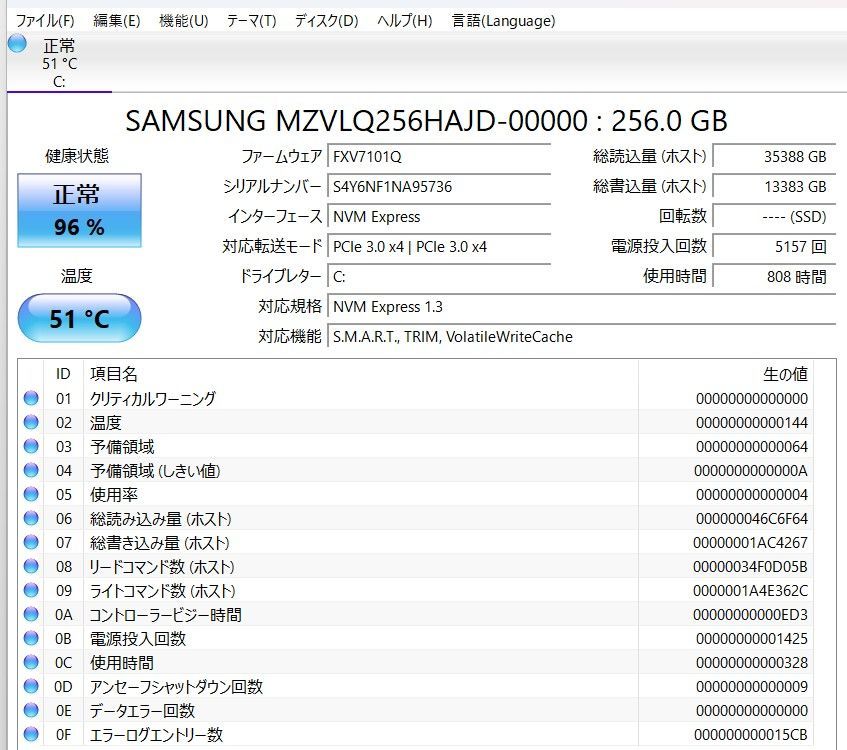Click the blue indicator beside データエラー回数
Viewport: 847px width, 750px height.
tap(31, 711)
